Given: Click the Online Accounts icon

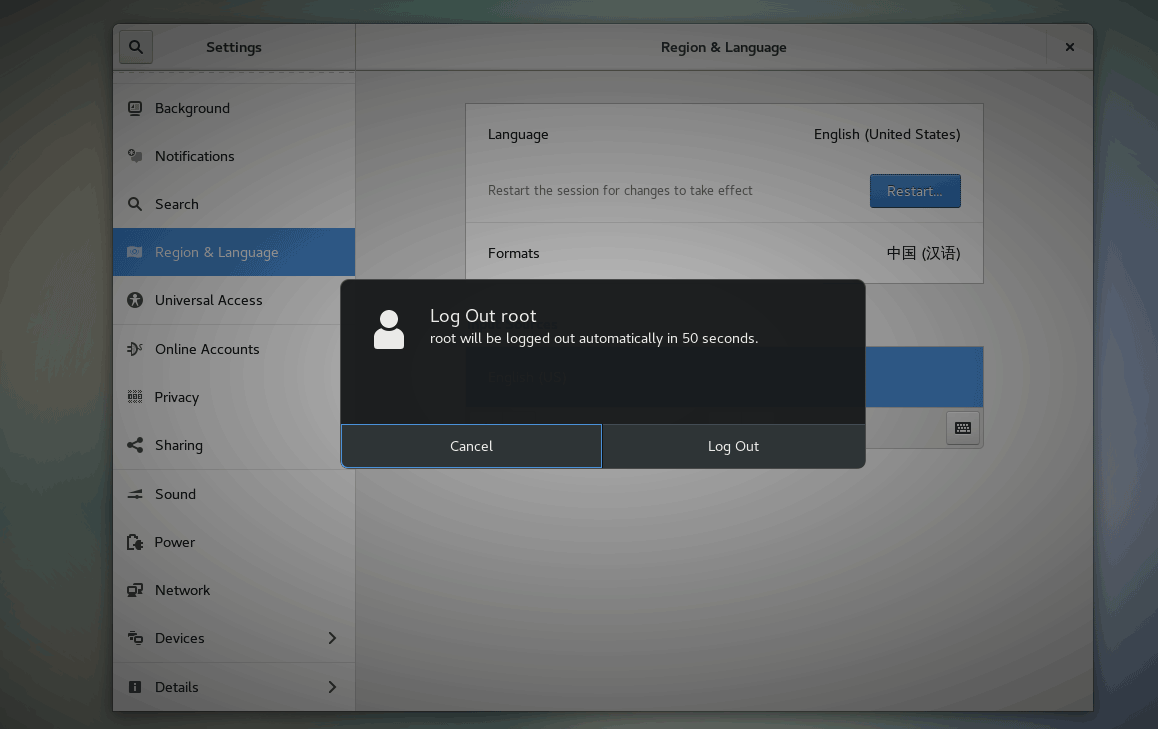Looking at the screenshot, I should tap(135, 349).
